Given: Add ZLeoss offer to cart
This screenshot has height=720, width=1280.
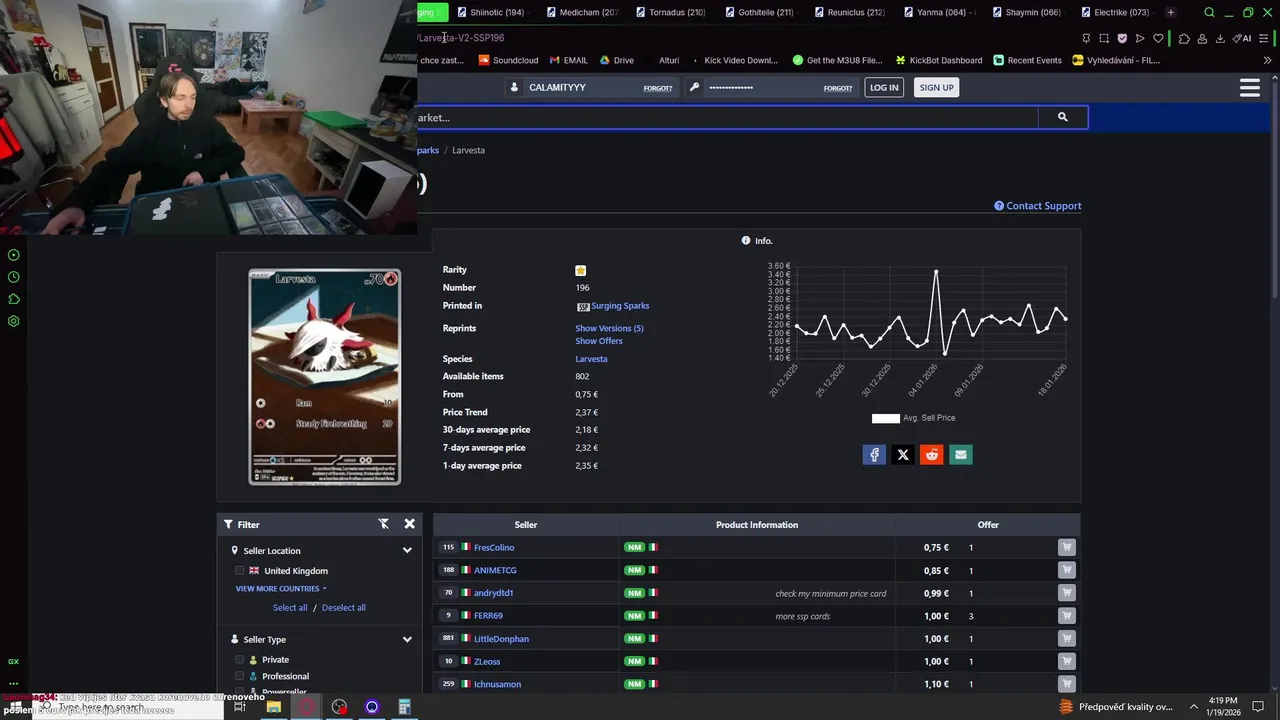Looking at the screenshot, I should (1067, 661).
